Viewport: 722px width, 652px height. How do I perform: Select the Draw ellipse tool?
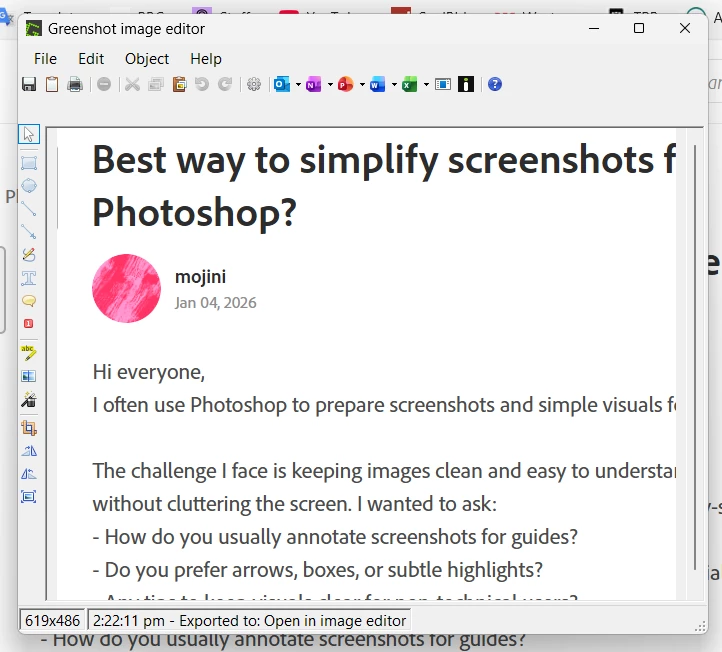pyautogui.click(x=29, y=186)
